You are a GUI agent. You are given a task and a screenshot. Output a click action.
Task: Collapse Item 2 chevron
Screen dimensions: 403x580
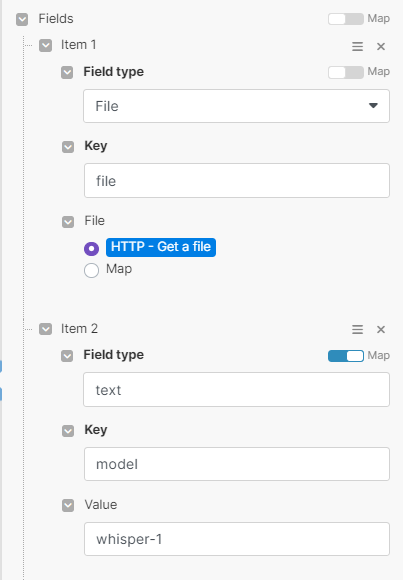(x=46, y=329)
